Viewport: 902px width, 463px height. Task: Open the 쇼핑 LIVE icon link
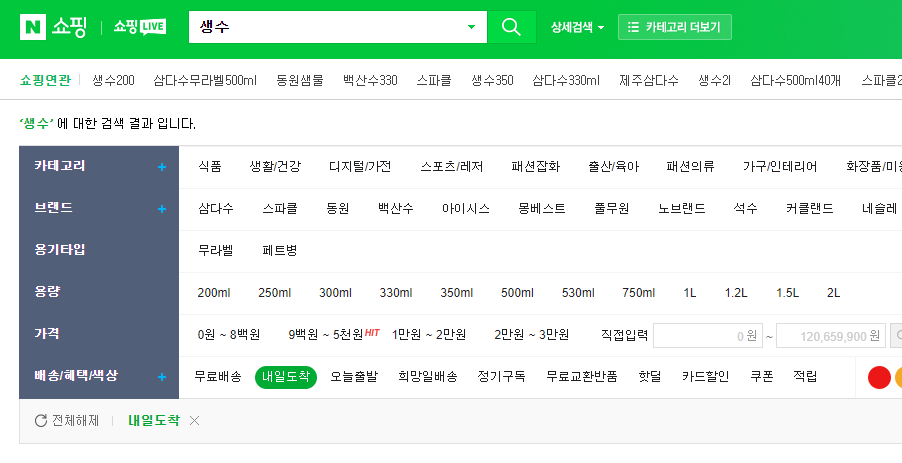click(140, 27)
